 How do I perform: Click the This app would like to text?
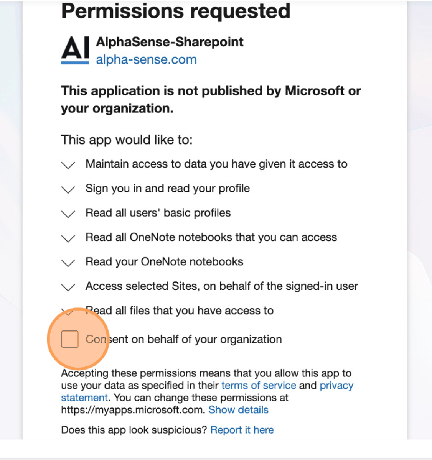(127, 140)
